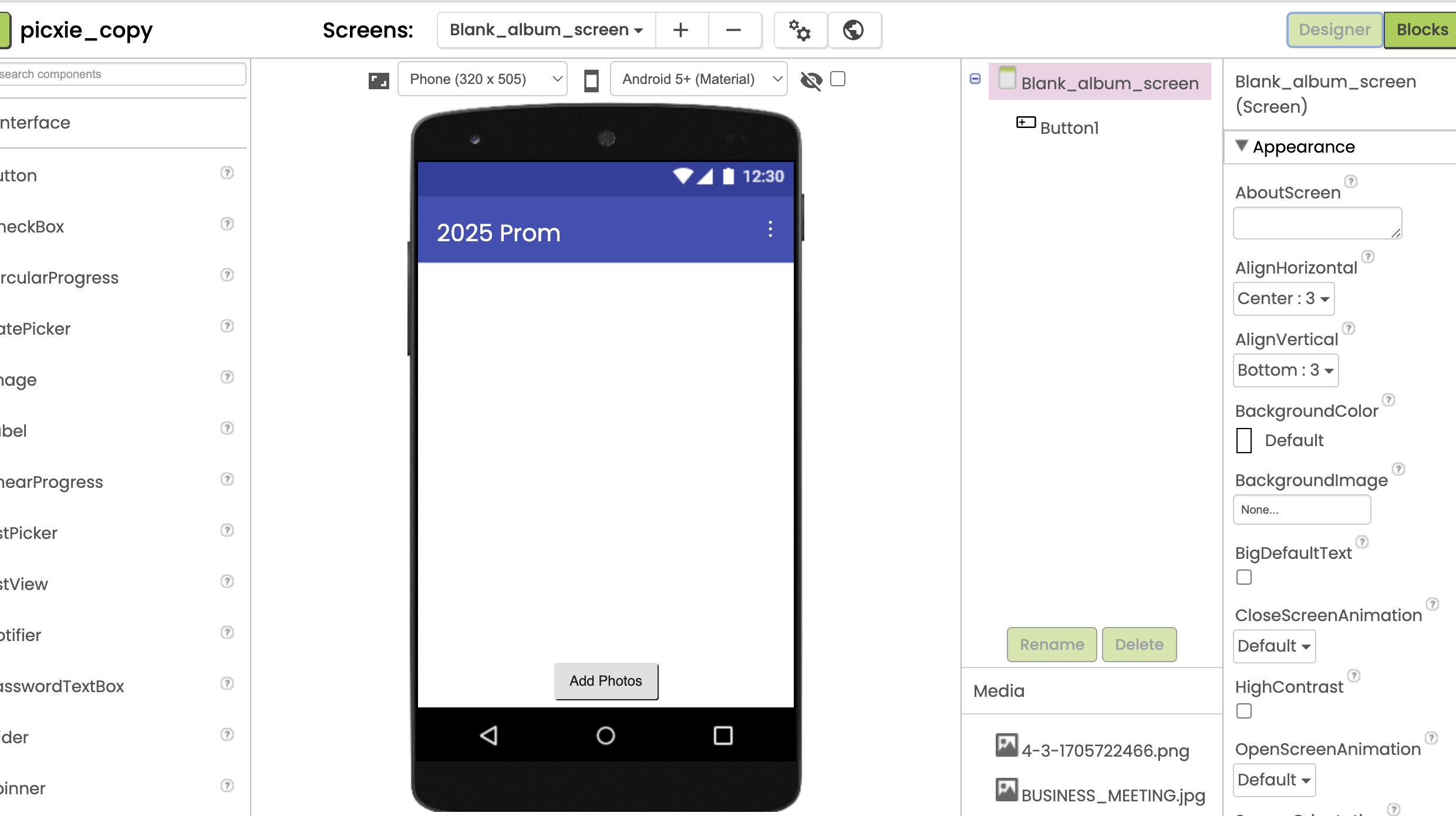The width and height of the screenshot is (1456, 816).
Task: Switch to the Blocks view
Action: 1421,30
